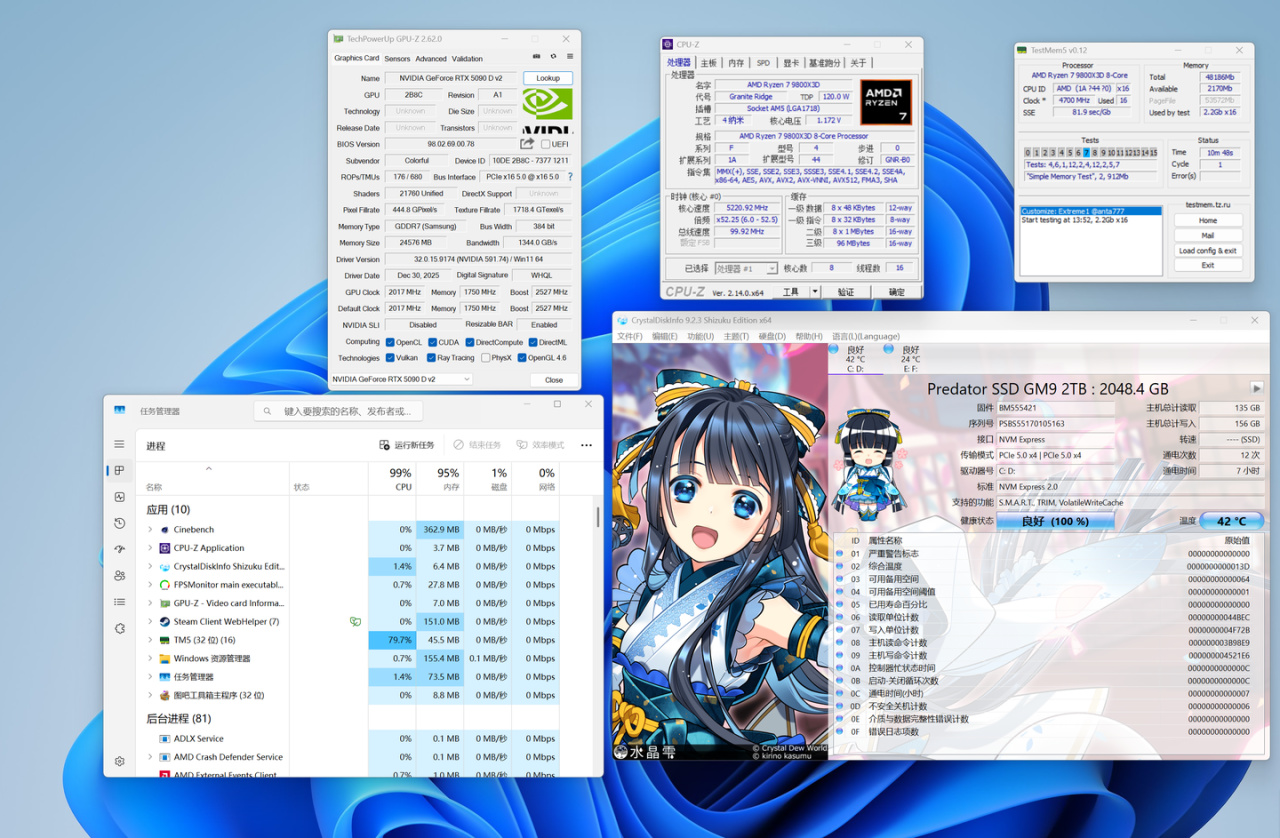Open the Services icon in Task Manager sidebar
This screenshot has height=838, width=1280.
120,628
